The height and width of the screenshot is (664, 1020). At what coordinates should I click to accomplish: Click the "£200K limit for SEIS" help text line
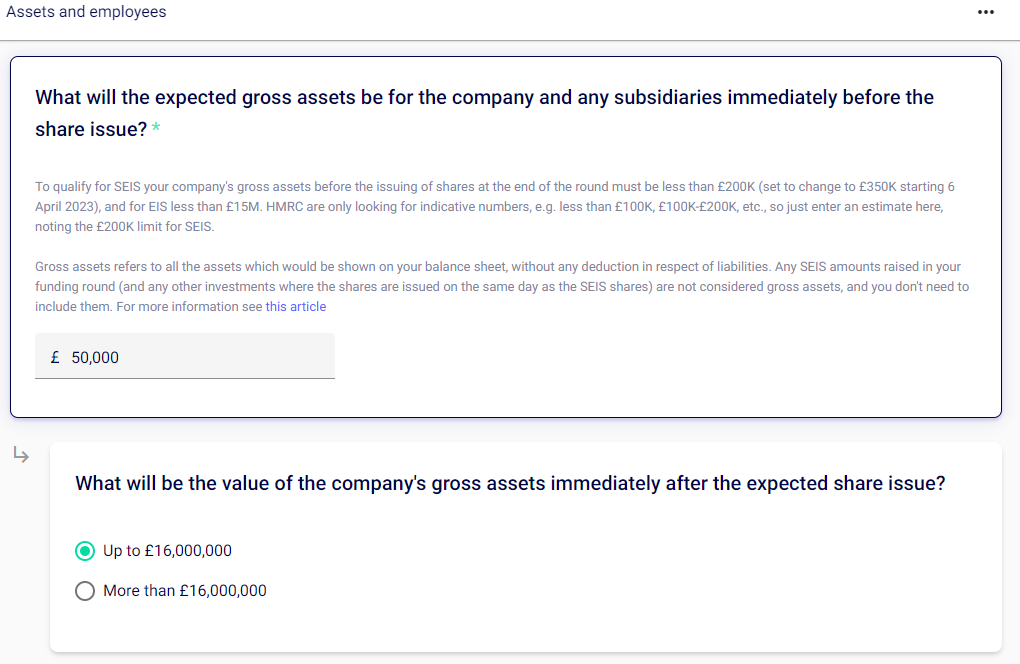click(x=125, y=227)
